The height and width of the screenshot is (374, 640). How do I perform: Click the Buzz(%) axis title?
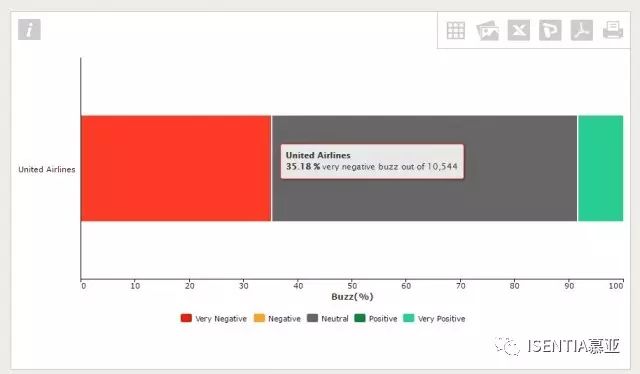click(352, 297)
